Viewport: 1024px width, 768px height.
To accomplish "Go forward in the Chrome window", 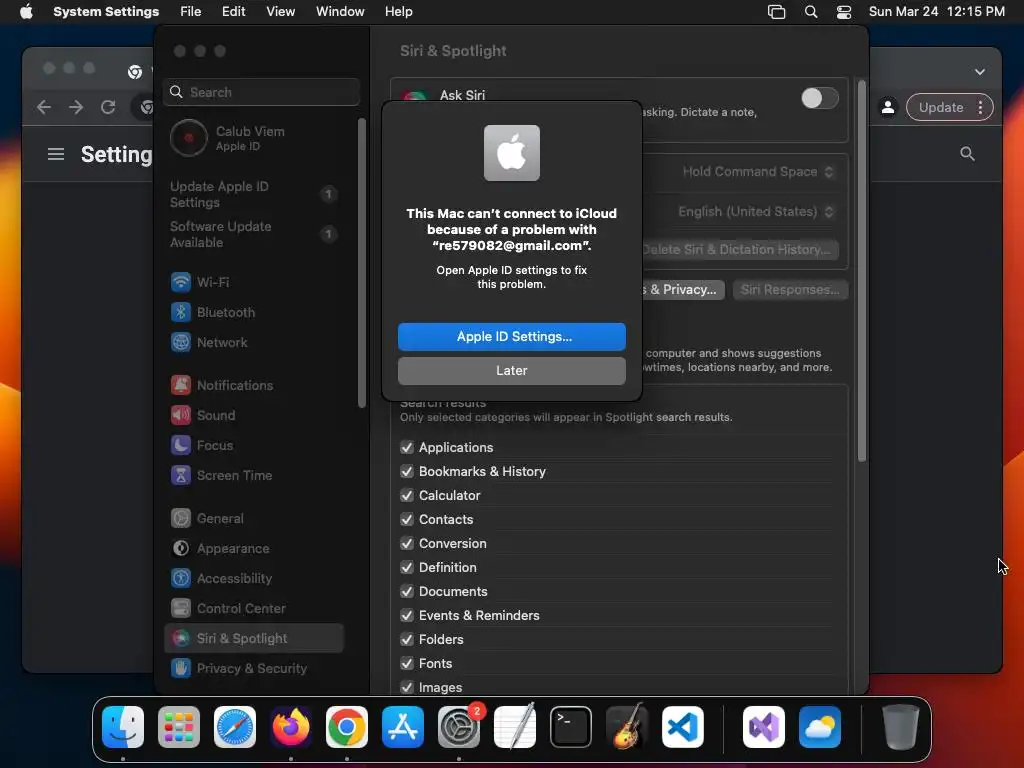I will [76, 107].
